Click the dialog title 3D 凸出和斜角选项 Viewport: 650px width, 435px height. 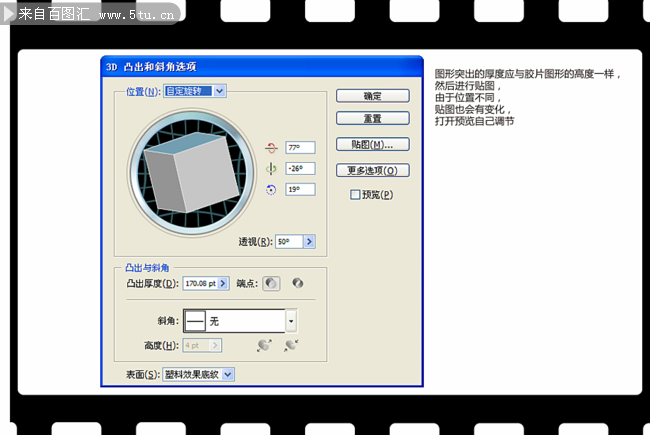(x=151, y=67)
